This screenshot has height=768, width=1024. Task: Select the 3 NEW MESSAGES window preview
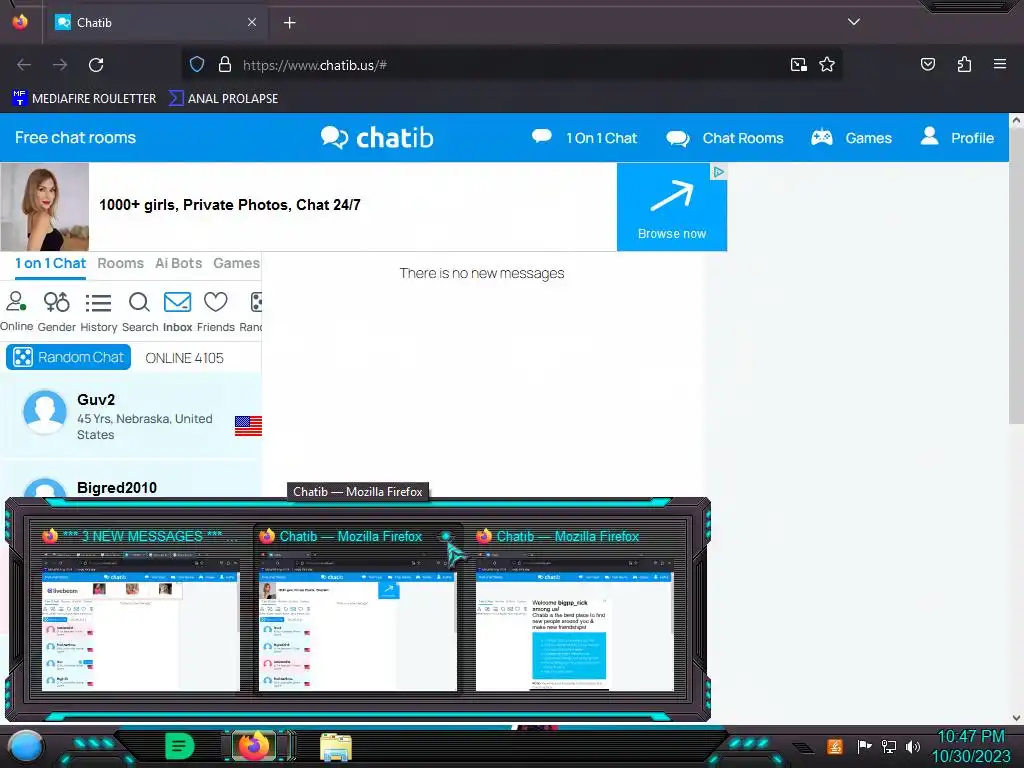(140, 609)
